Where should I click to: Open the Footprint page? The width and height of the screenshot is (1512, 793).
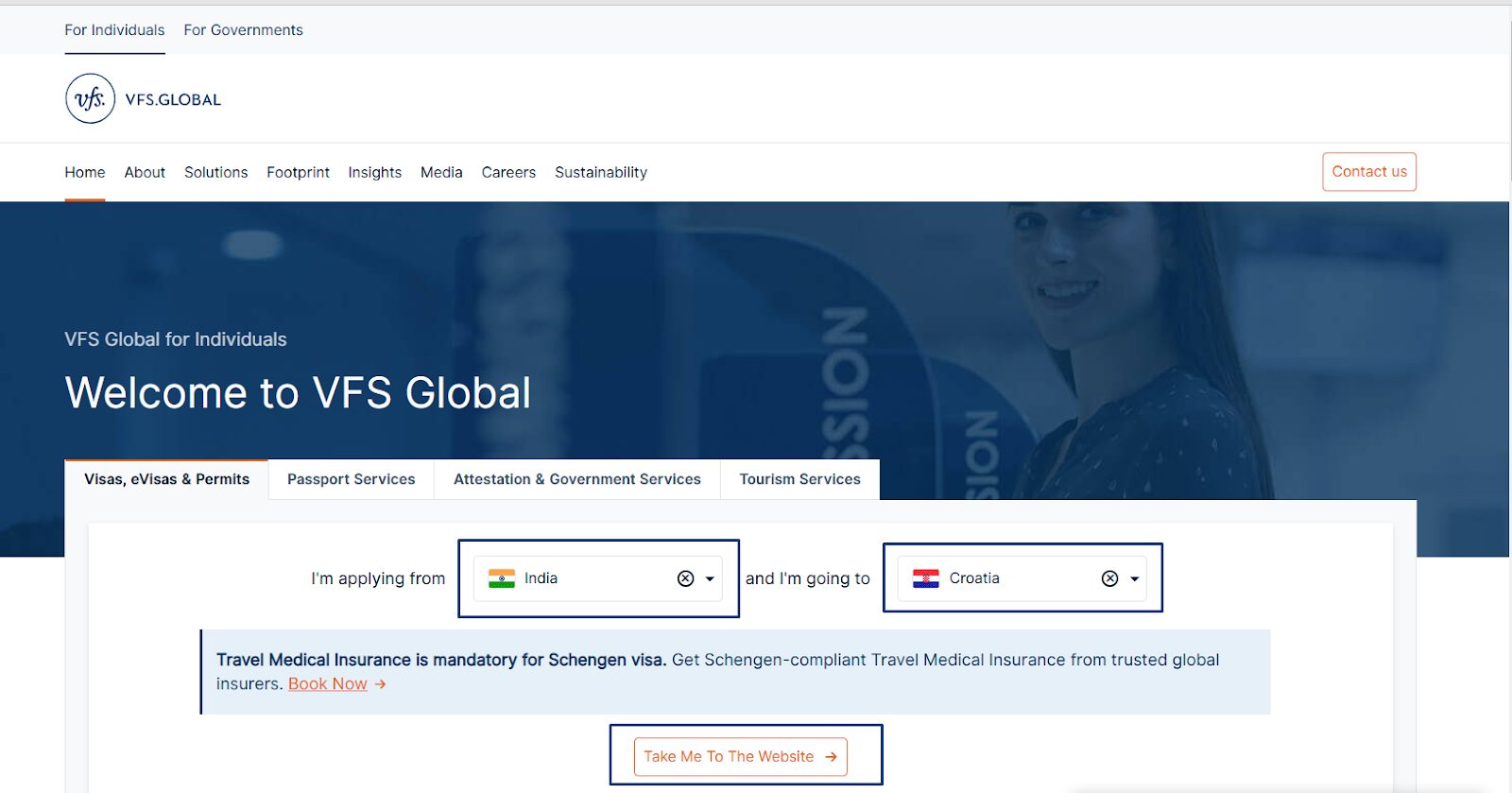(x=298, y=172)
